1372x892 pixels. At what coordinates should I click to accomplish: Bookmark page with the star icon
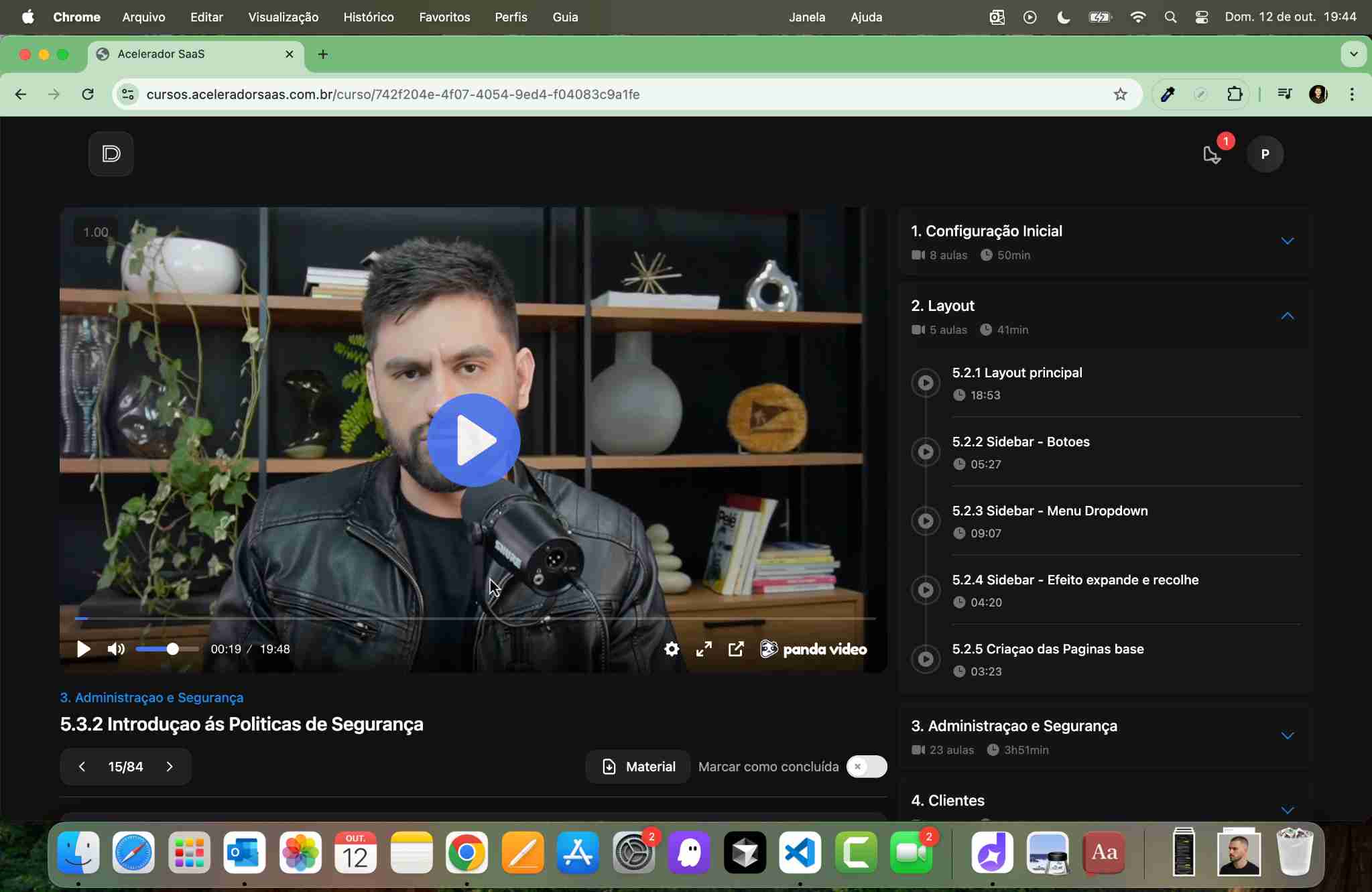(1120, 94)
